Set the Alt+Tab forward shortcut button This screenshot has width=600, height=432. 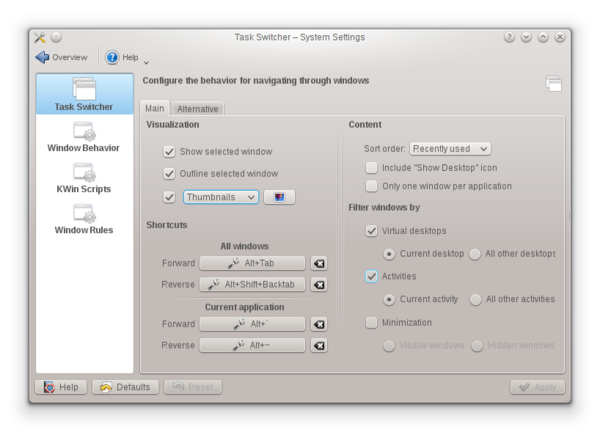tap(251, 264)
